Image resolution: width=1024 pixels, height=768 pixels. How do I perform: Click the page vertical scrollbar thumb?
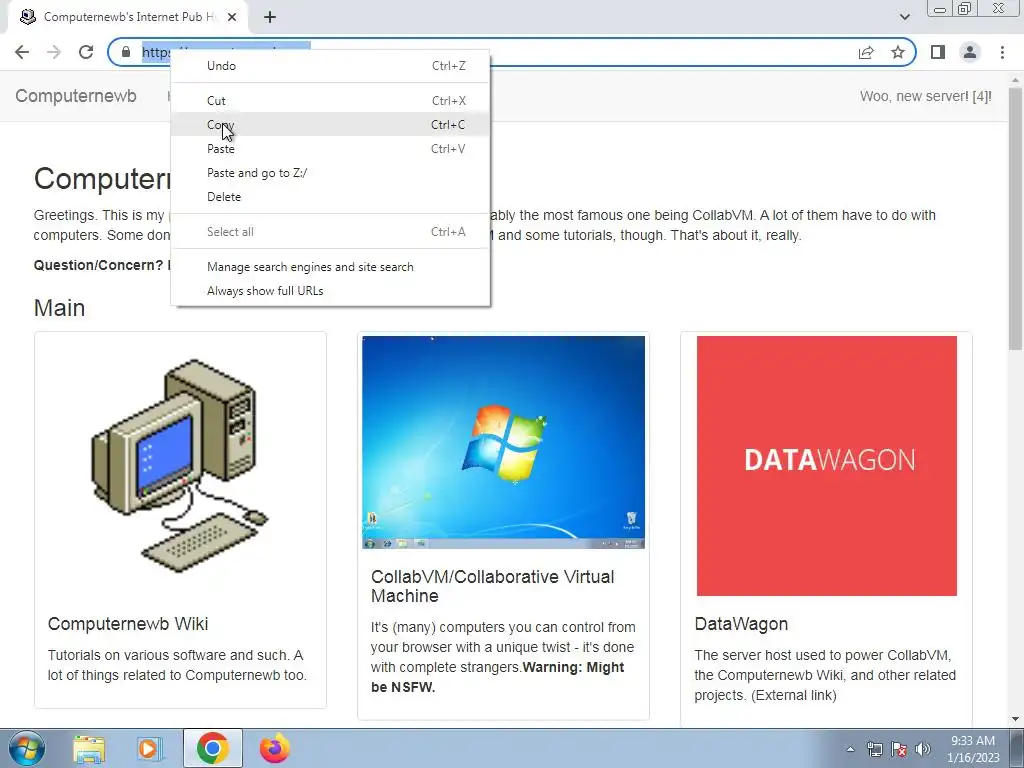coord(1015,218)
